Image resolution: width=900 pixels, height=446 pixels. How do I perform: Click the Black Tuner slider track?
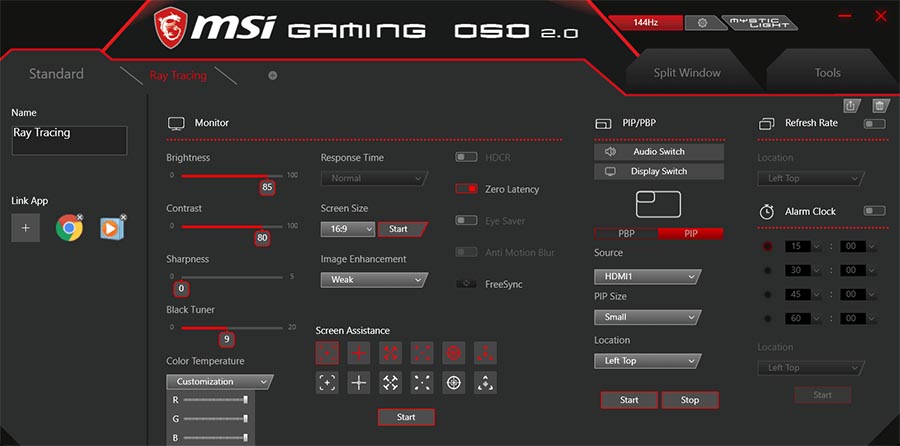(232, 328)
